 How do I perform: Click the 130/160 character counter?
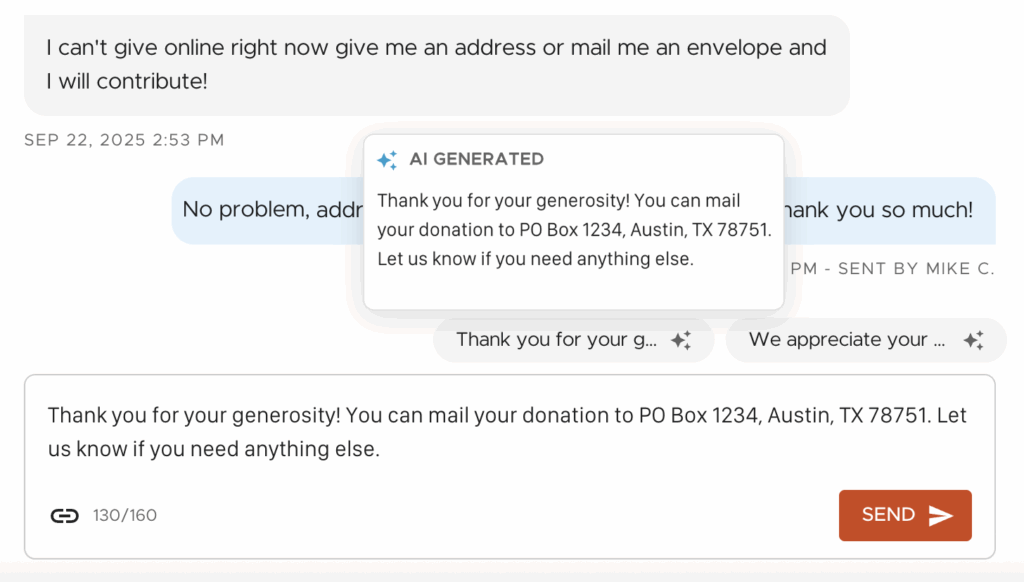(125, 516)
